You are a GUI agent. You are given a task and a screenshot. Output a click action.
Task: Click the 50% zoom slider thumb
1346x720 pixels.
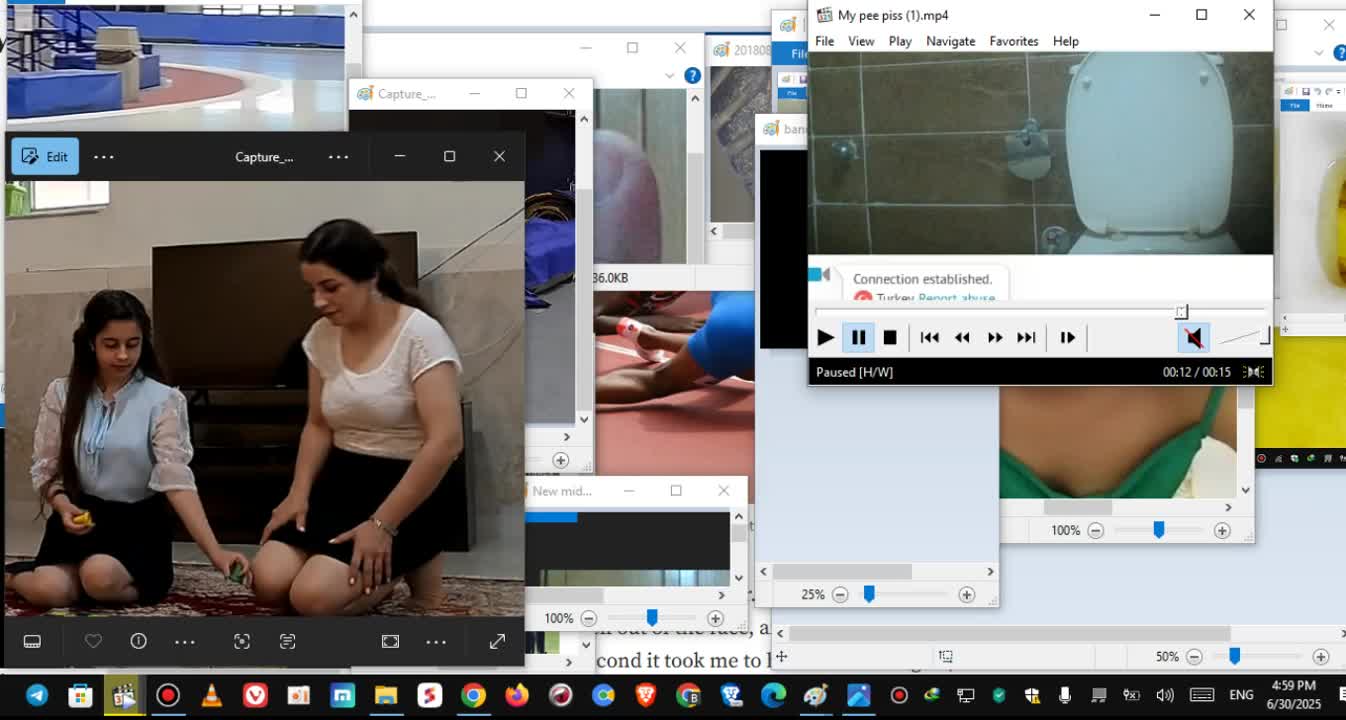click(1235, 656)
